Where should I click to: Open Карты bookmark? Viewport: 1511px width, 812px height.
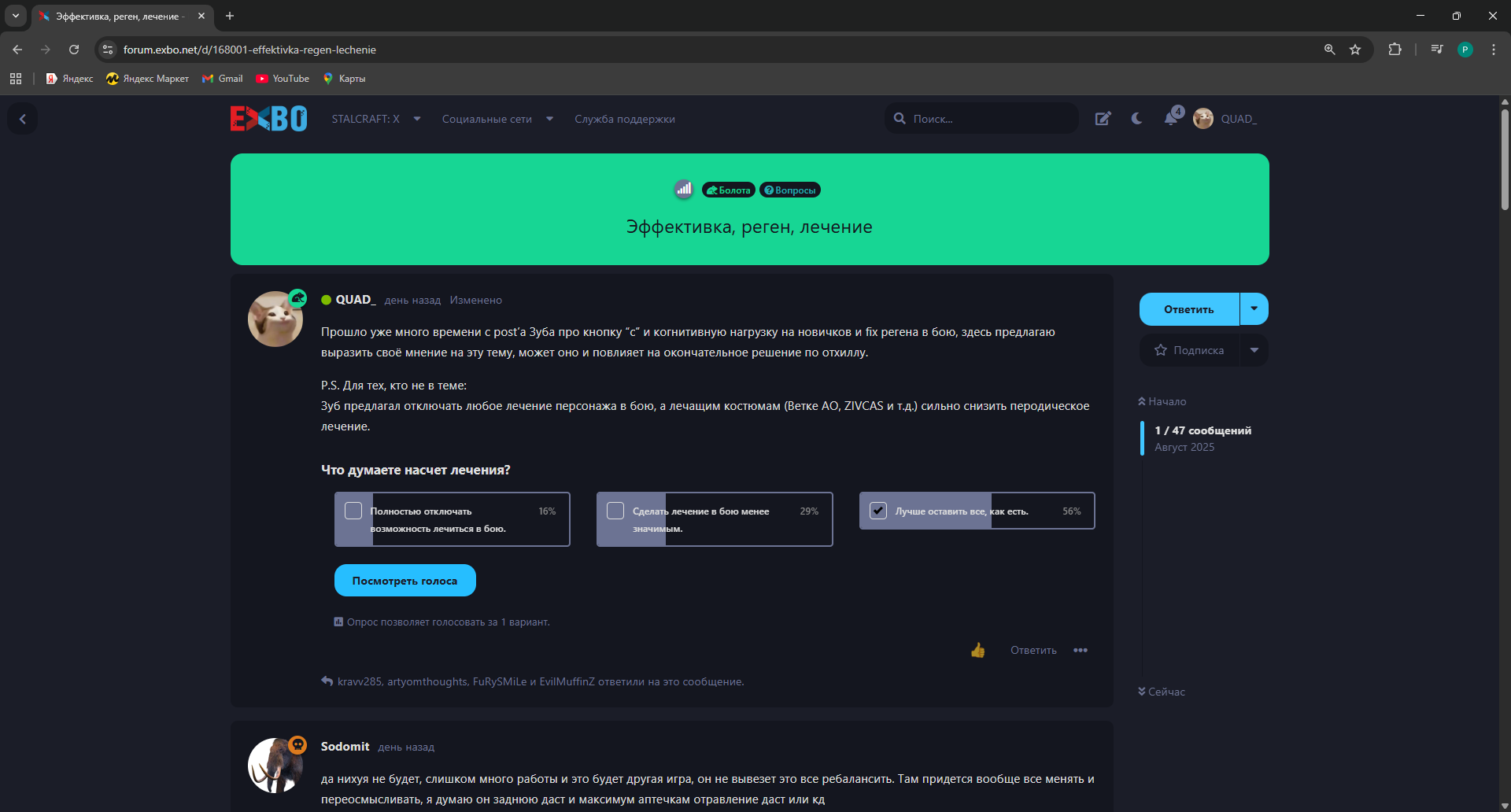coord(344,79)
